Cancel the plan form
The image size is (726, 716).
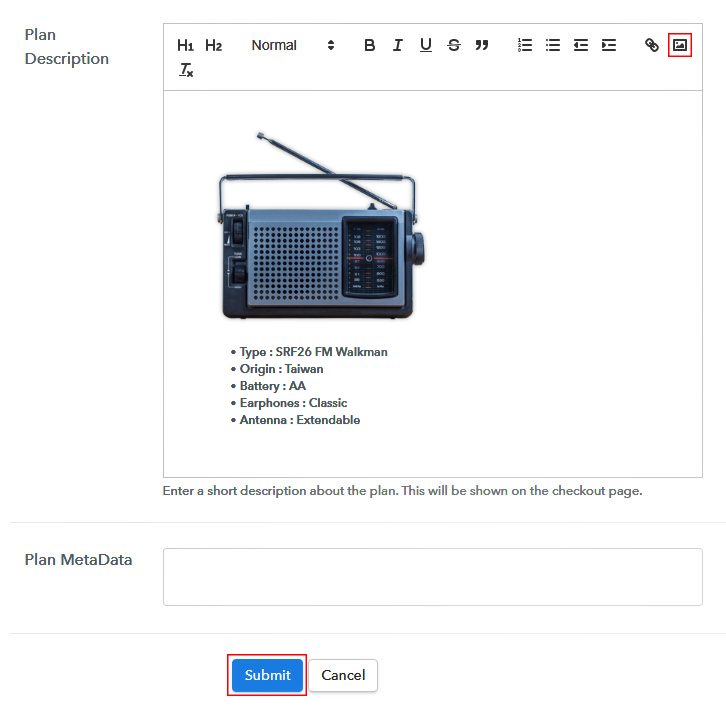[x=343, y=675]
